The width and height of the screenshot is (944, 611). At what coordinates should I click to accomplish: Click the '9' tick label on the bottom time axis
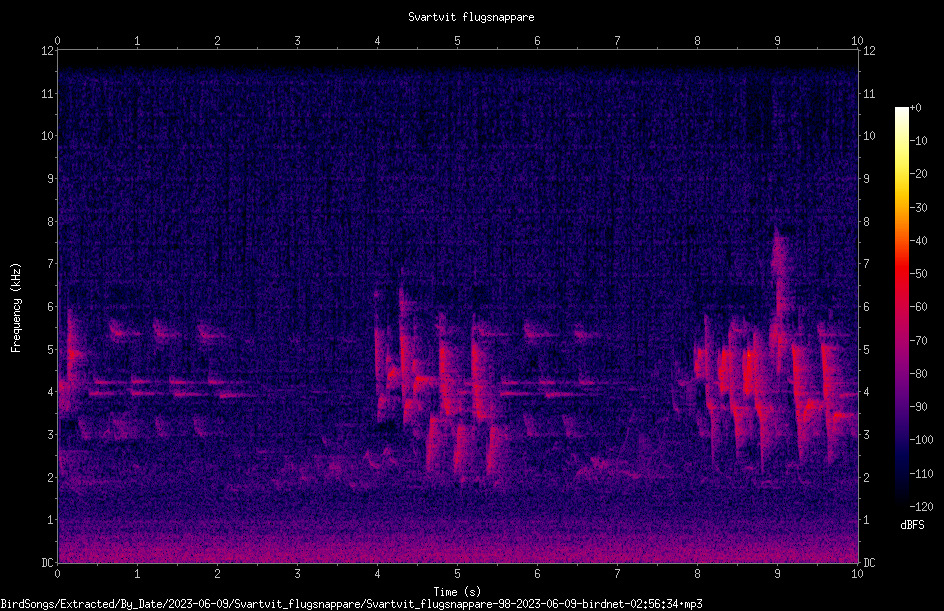777,574
